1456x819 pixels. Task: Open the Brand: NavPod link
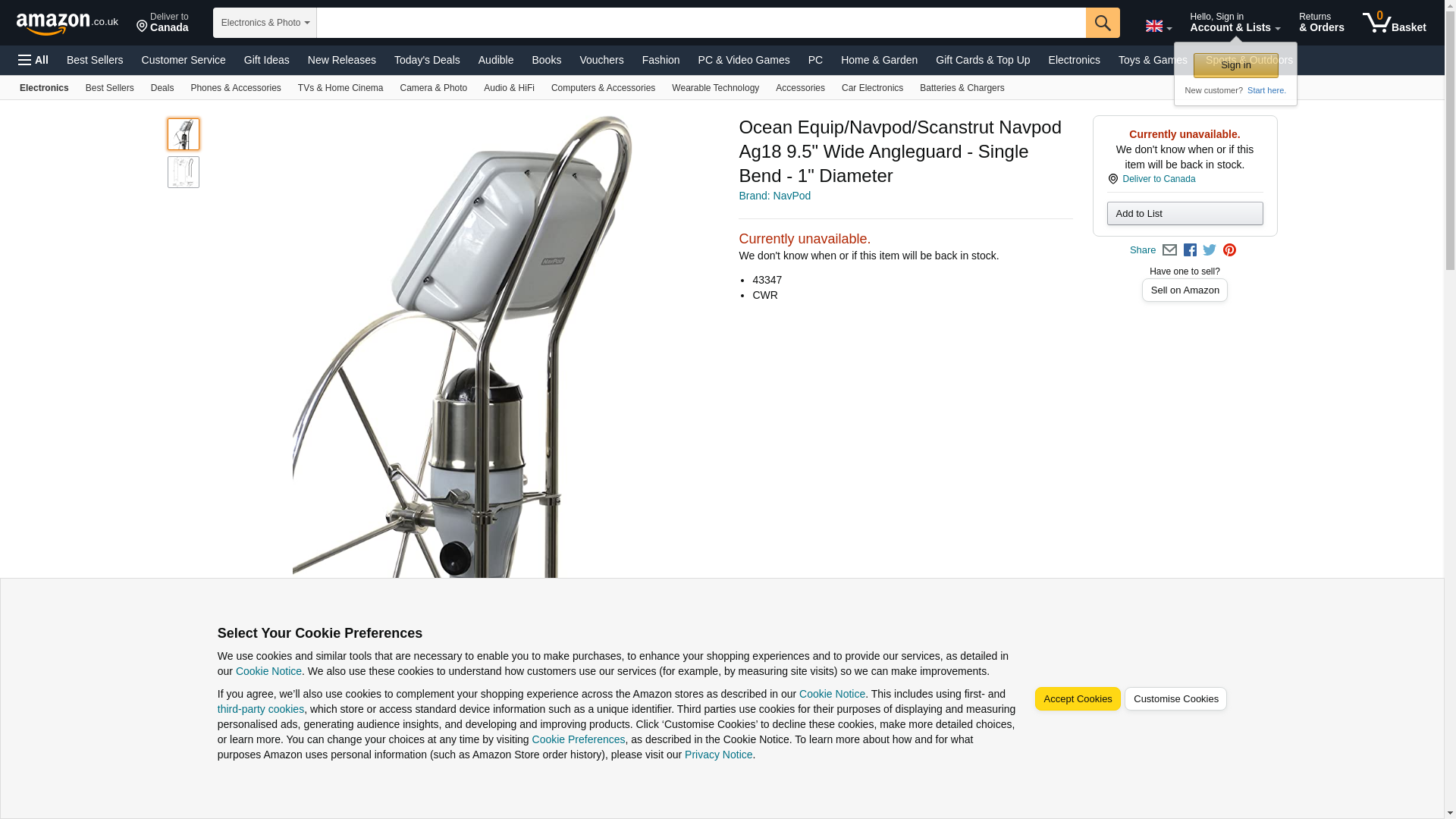(774, 196)
